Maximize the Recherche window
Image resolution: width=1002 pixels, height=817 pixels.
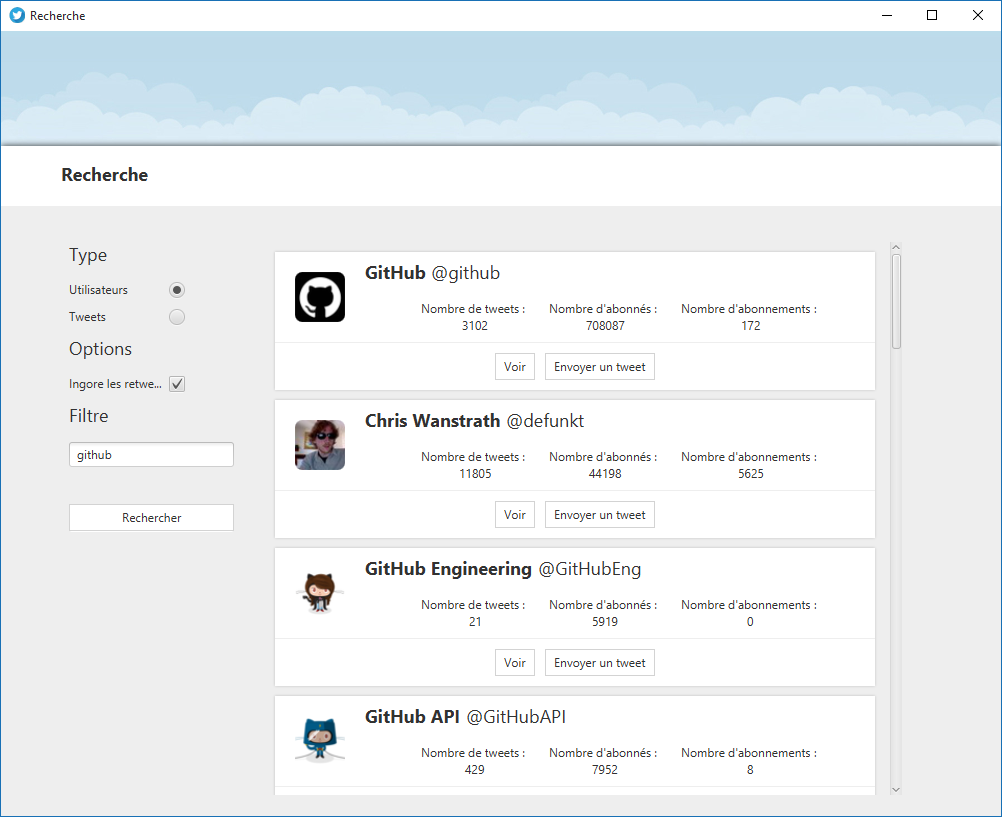[932, 15]
